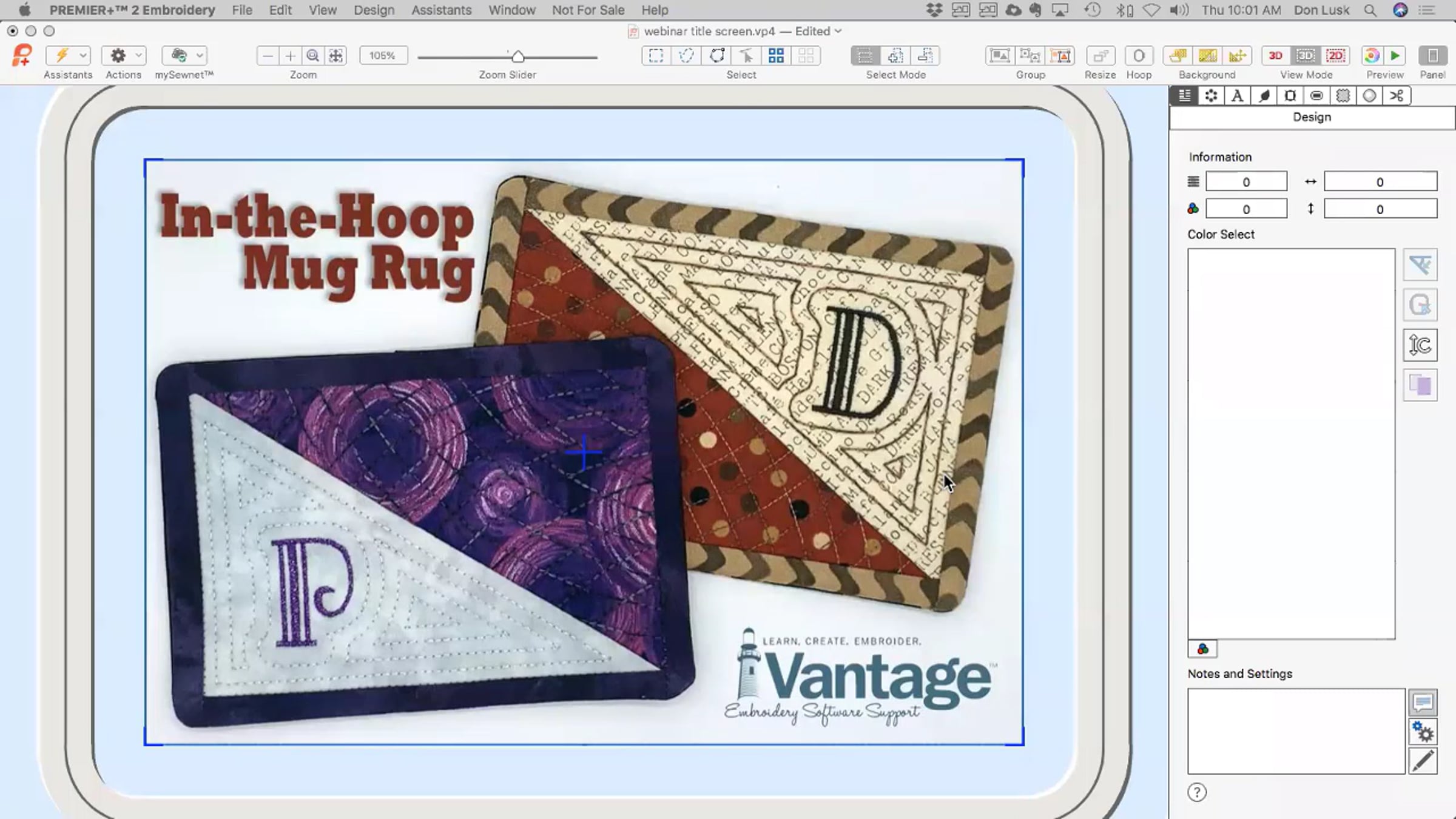The image size is (1456, 819).
Task: Click the design height information field
Action: pos(1380,209)
